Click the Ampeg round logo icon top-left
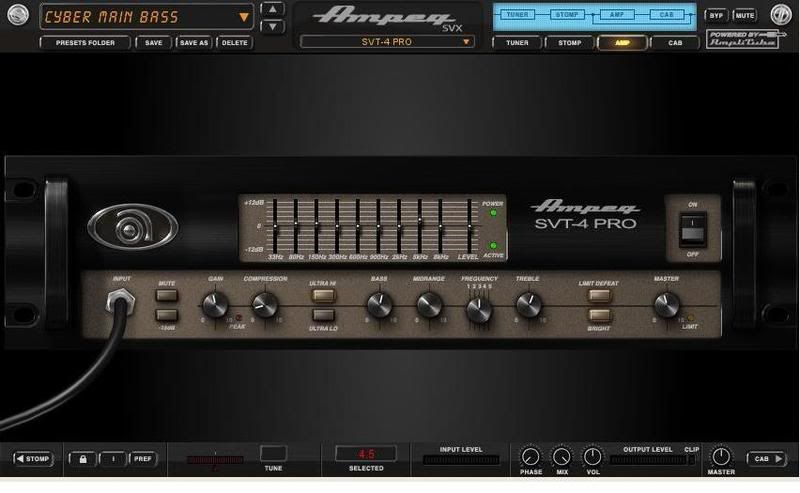 tap(18, 15)
